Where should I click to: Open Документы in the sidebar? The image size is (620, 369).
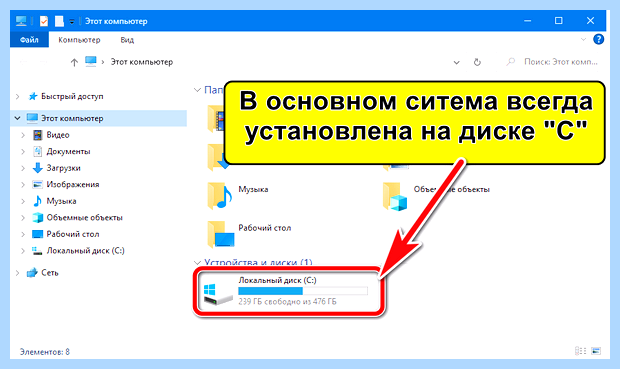(61, 152)
